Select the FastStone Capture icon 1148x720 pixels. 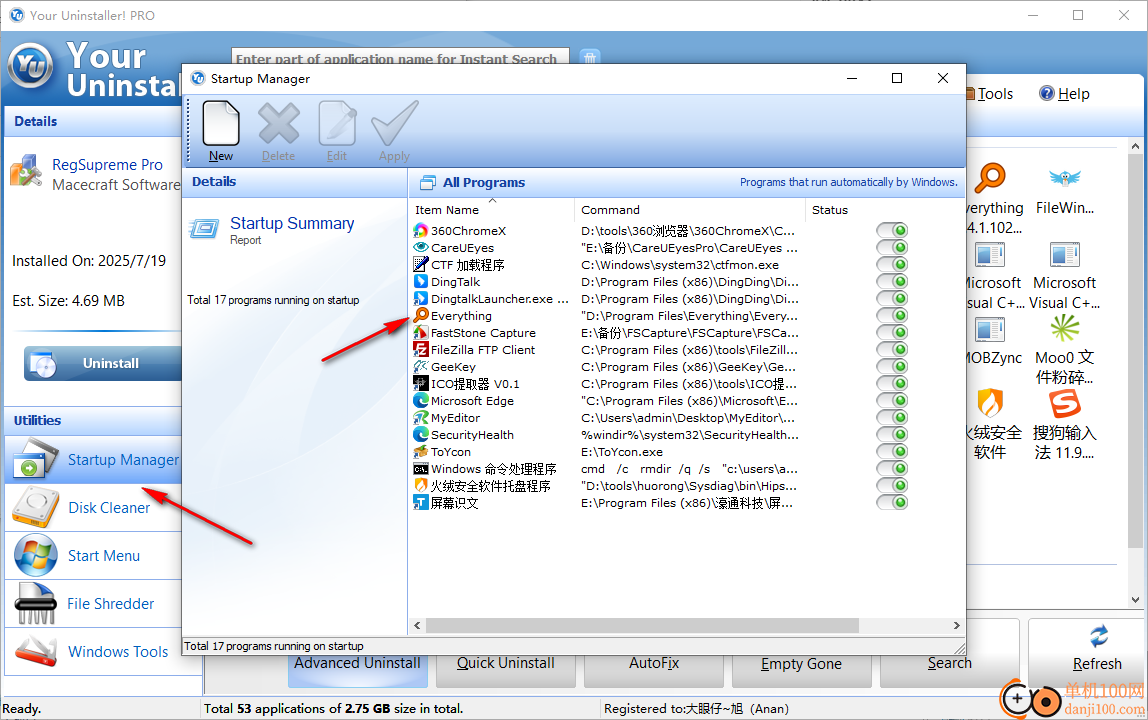click(420, 333)
